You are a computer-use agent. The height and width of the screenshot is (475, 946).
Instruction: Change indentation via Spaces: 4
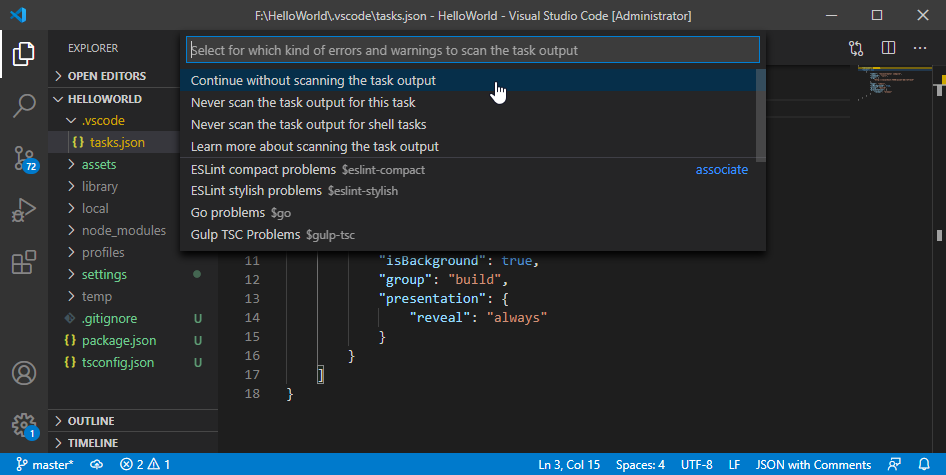[x=640, y=464]
